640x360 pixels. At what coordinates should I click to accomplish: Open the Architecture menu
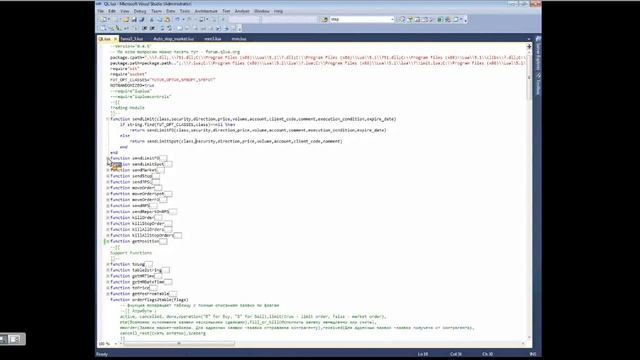206,11
